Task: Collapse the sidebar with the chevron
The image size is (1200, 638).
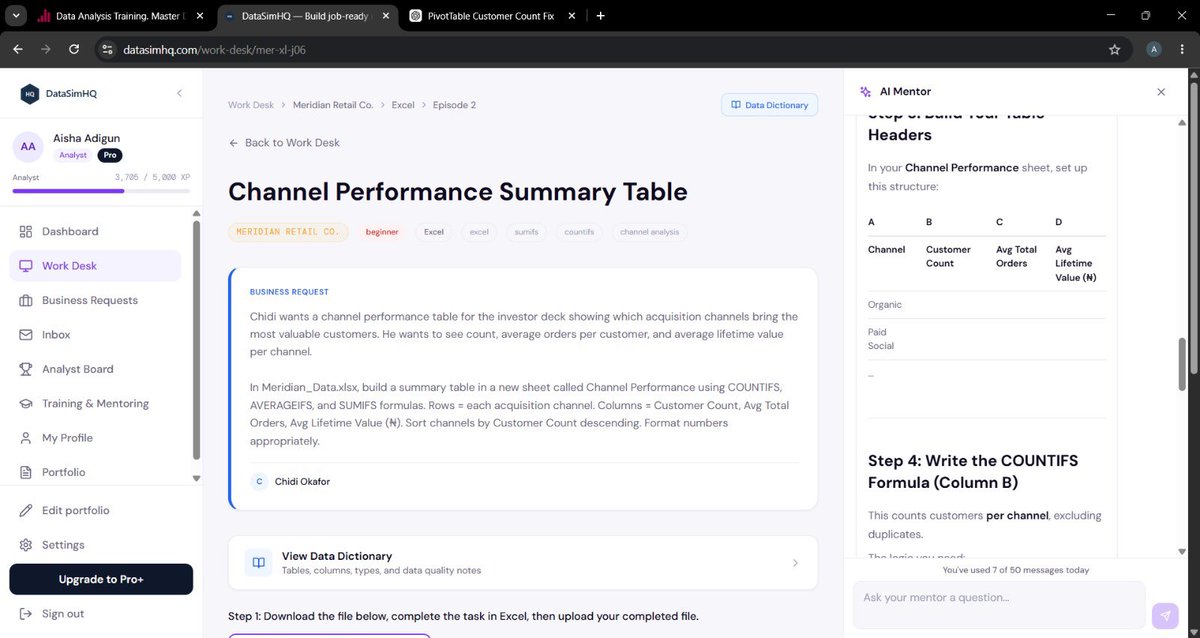Action: click(179, 93)
